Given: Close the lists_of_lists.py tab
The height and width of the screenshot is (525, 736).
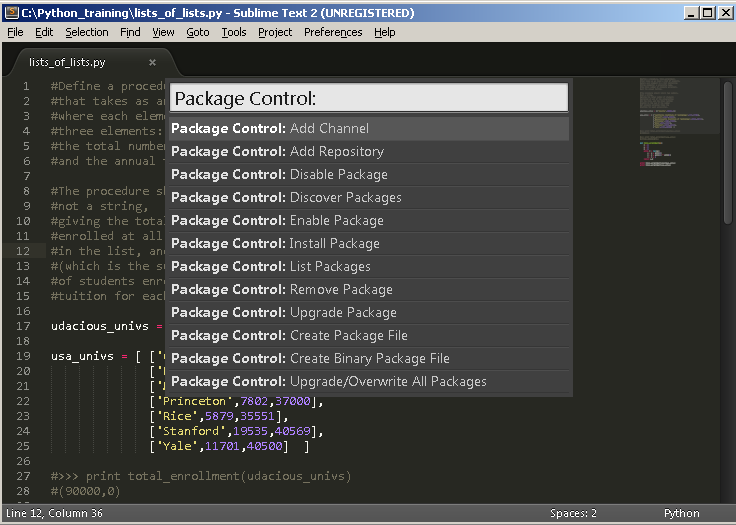Looking at the screenshot, I should (x=152, y=62).
